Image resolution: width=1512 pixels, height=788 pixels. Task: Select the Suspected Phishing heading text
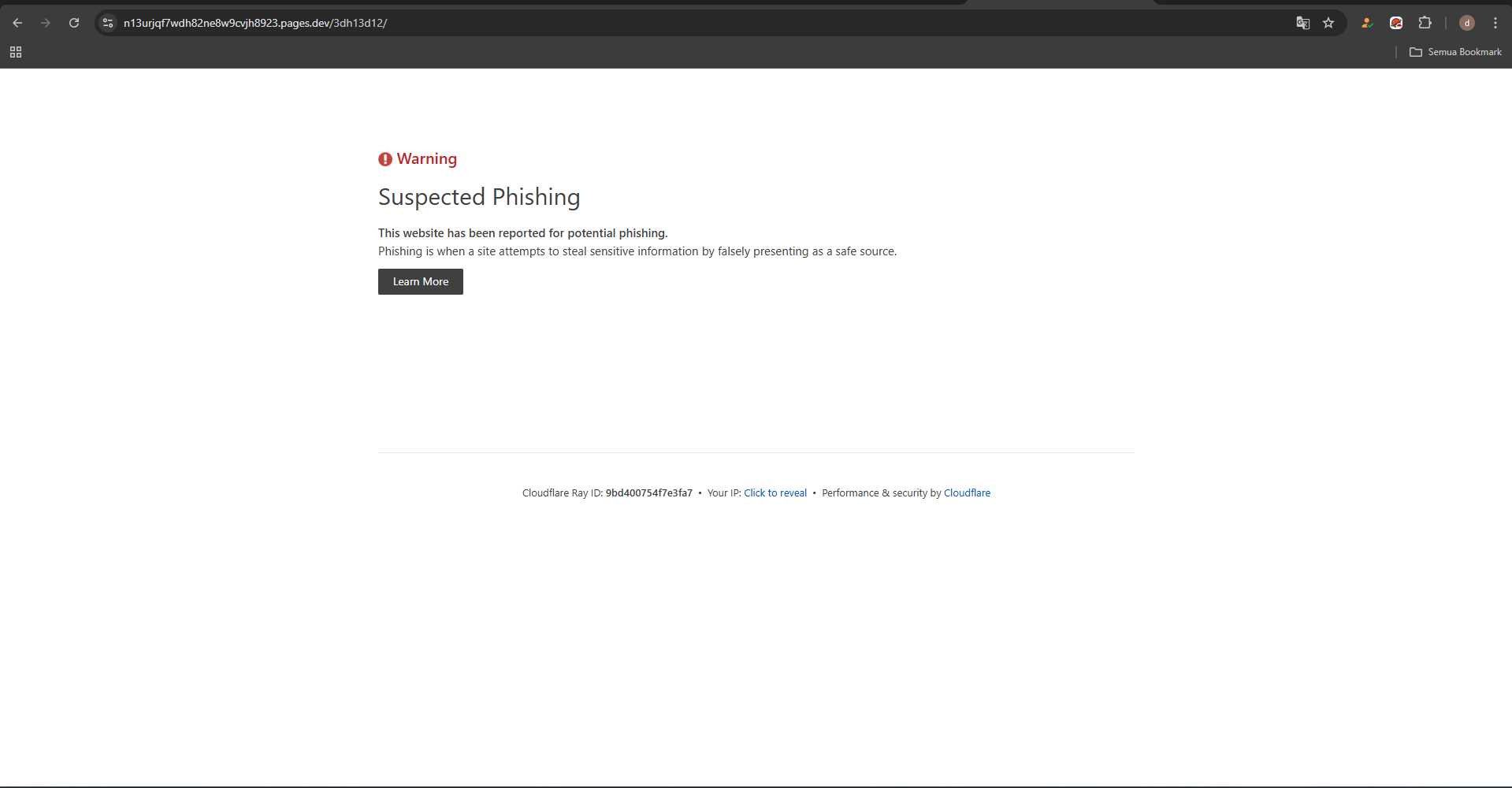click(x=479, y=197)
